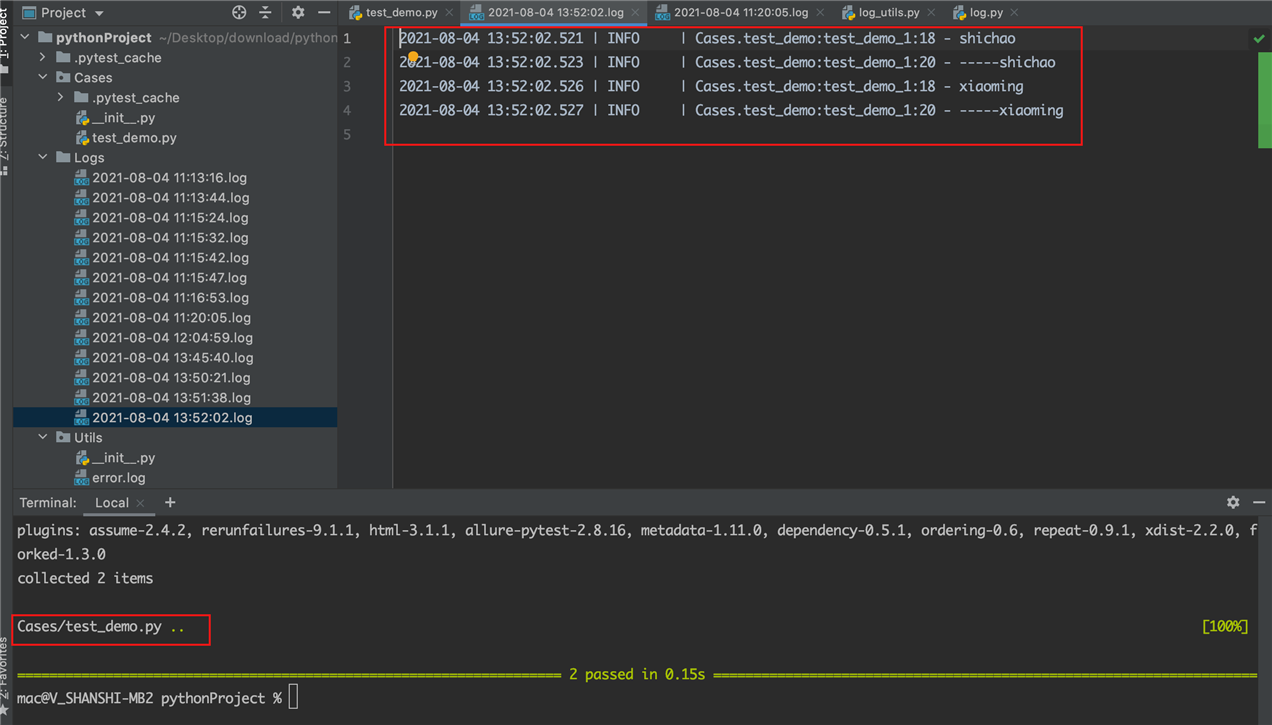Close the 2021-08-04 11:20:05.log tab
Screen dimensions: 1272x725
820,13
